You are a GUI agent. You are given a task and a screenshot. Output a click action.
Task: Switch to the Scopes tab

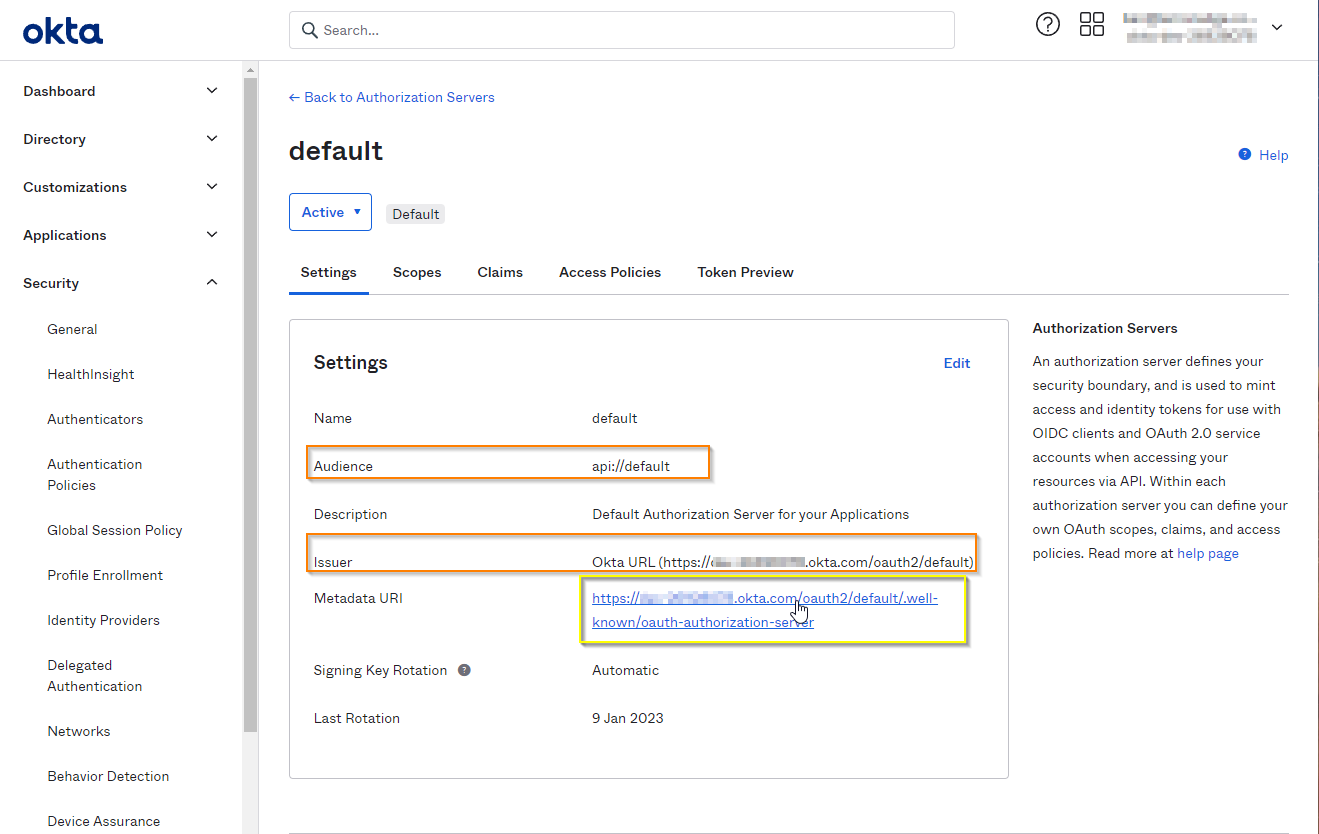pos(417,272)
